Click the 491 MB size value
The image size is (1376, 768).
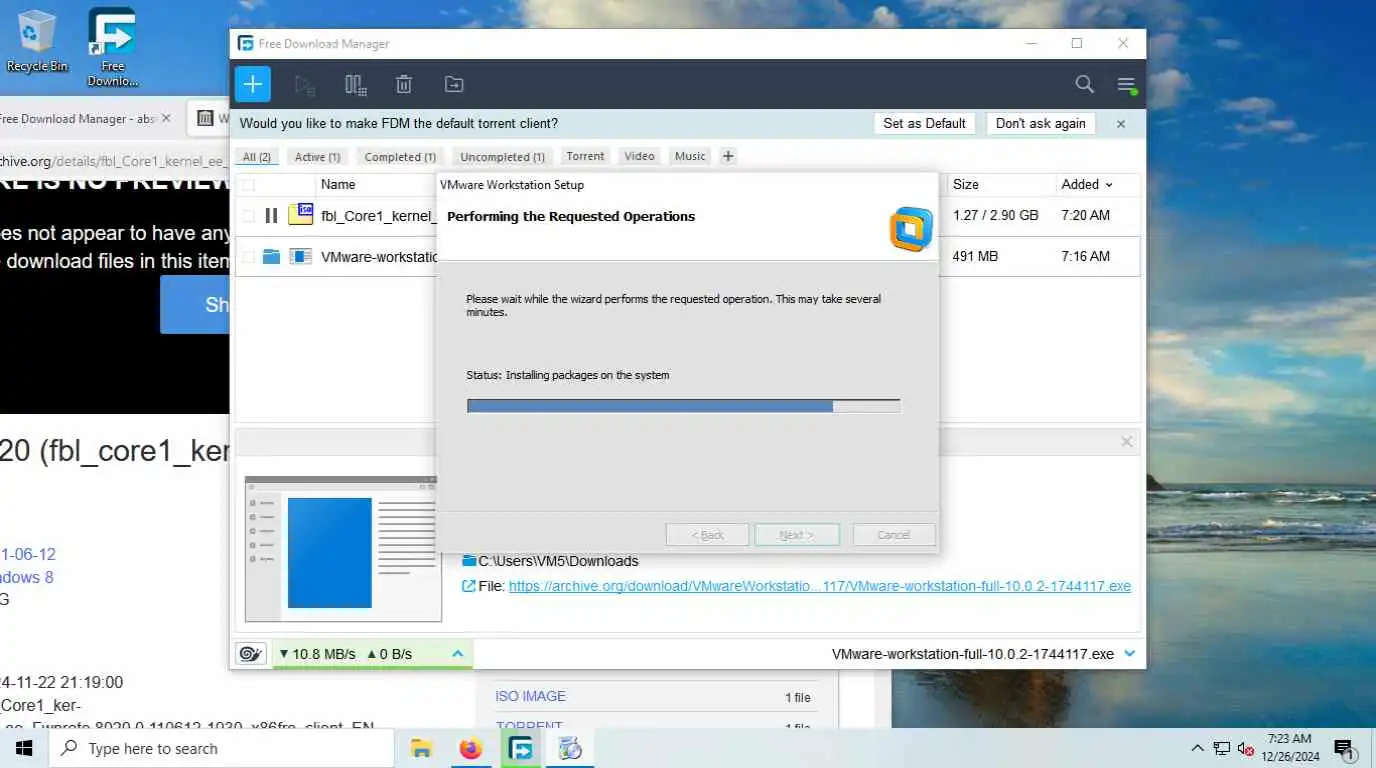pyautogui.click(x=975, y=257)
